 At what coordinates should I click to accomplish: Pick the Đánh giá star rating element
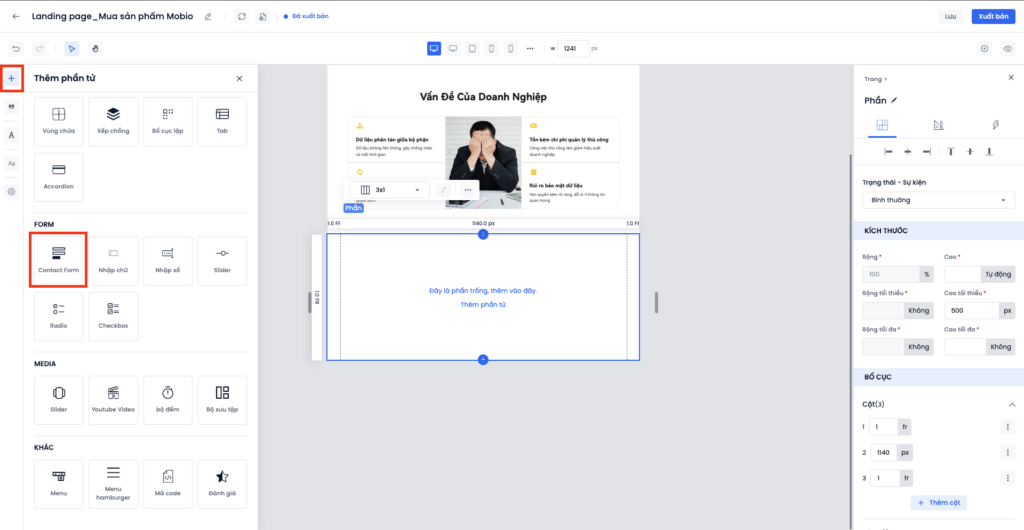(222, 484)
